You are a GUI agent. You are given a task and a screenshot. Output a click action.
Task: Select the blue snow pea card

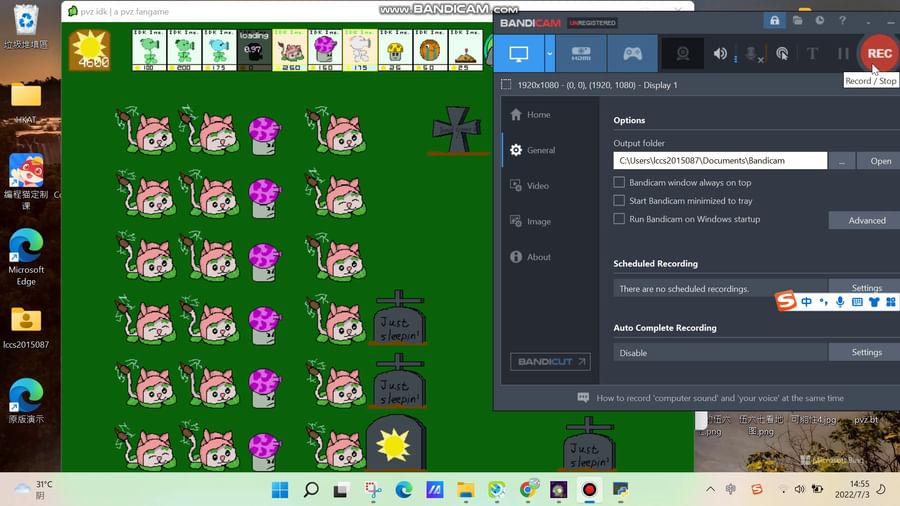(x=219, y=50)
